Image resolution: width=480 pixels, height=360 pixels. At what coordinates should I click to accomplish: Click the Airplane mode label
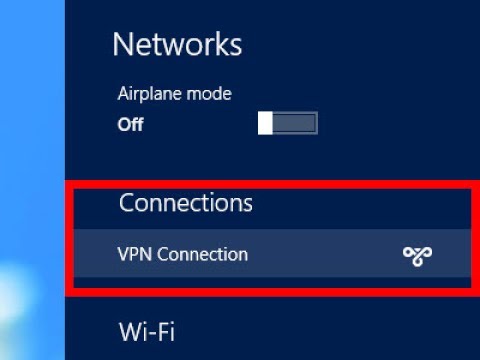174,94
